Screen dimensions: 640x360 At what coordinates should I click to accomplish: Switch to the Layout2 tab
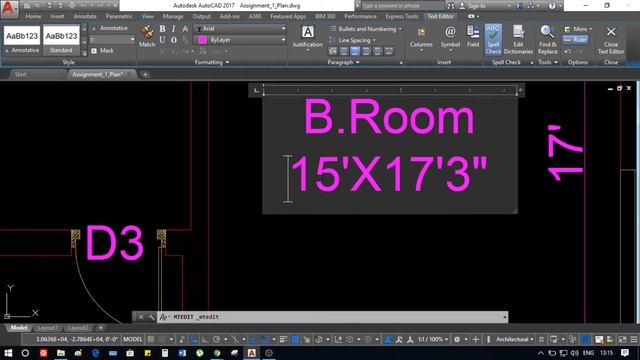pyautogui.click(x=78, y=328)
